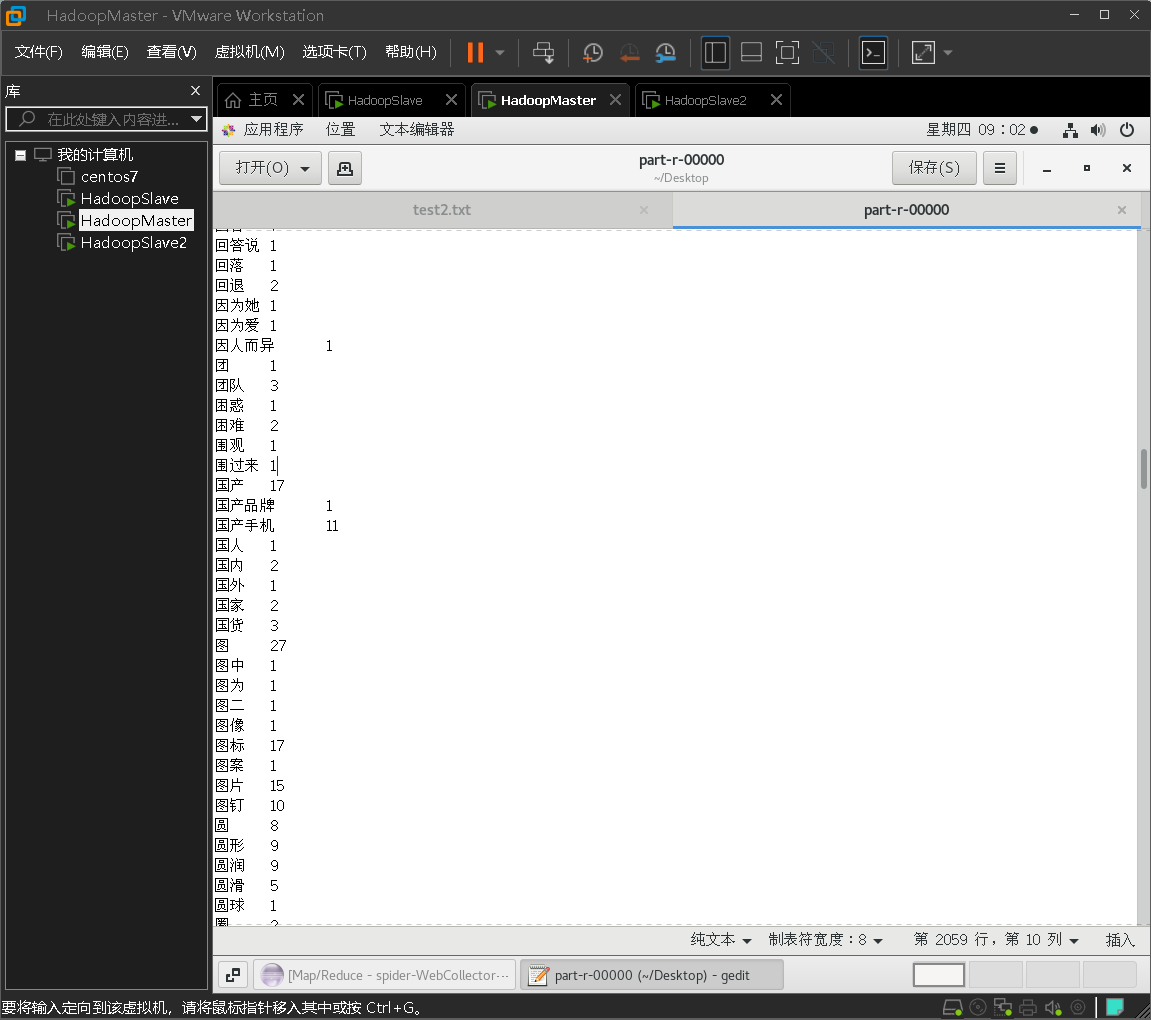Pause the virtual machine with the orange button
Screen dimensions: 1151x1020
(476, 52)
